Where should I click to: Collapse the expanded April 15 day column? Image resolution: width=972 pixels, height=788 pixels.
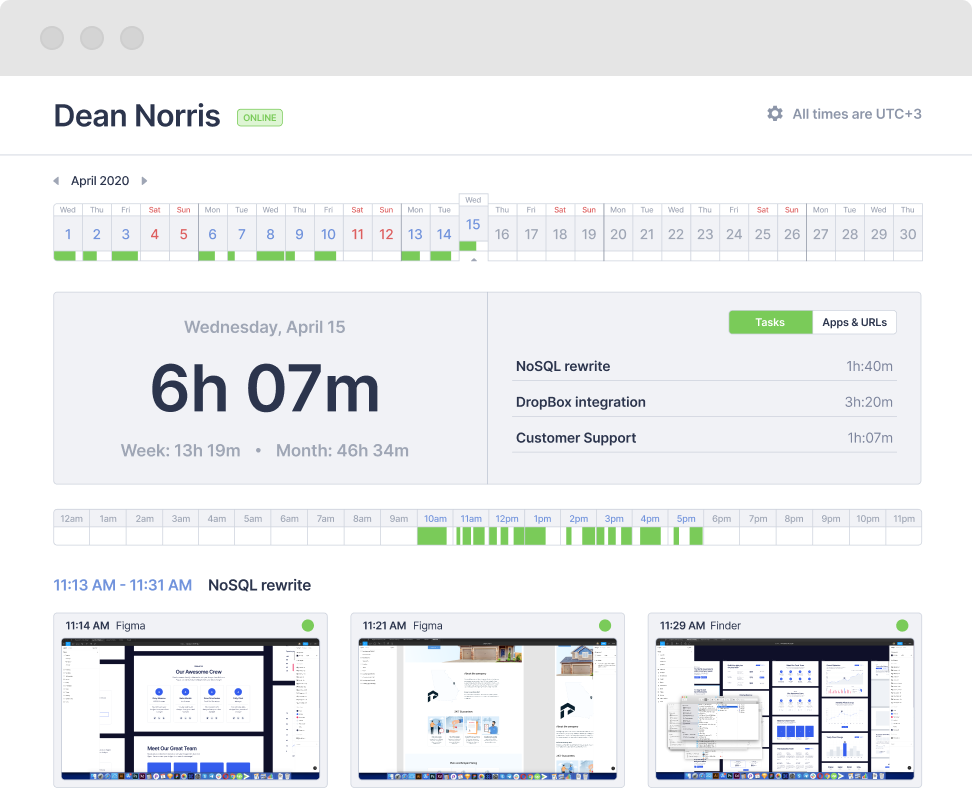tap(472, 262)
